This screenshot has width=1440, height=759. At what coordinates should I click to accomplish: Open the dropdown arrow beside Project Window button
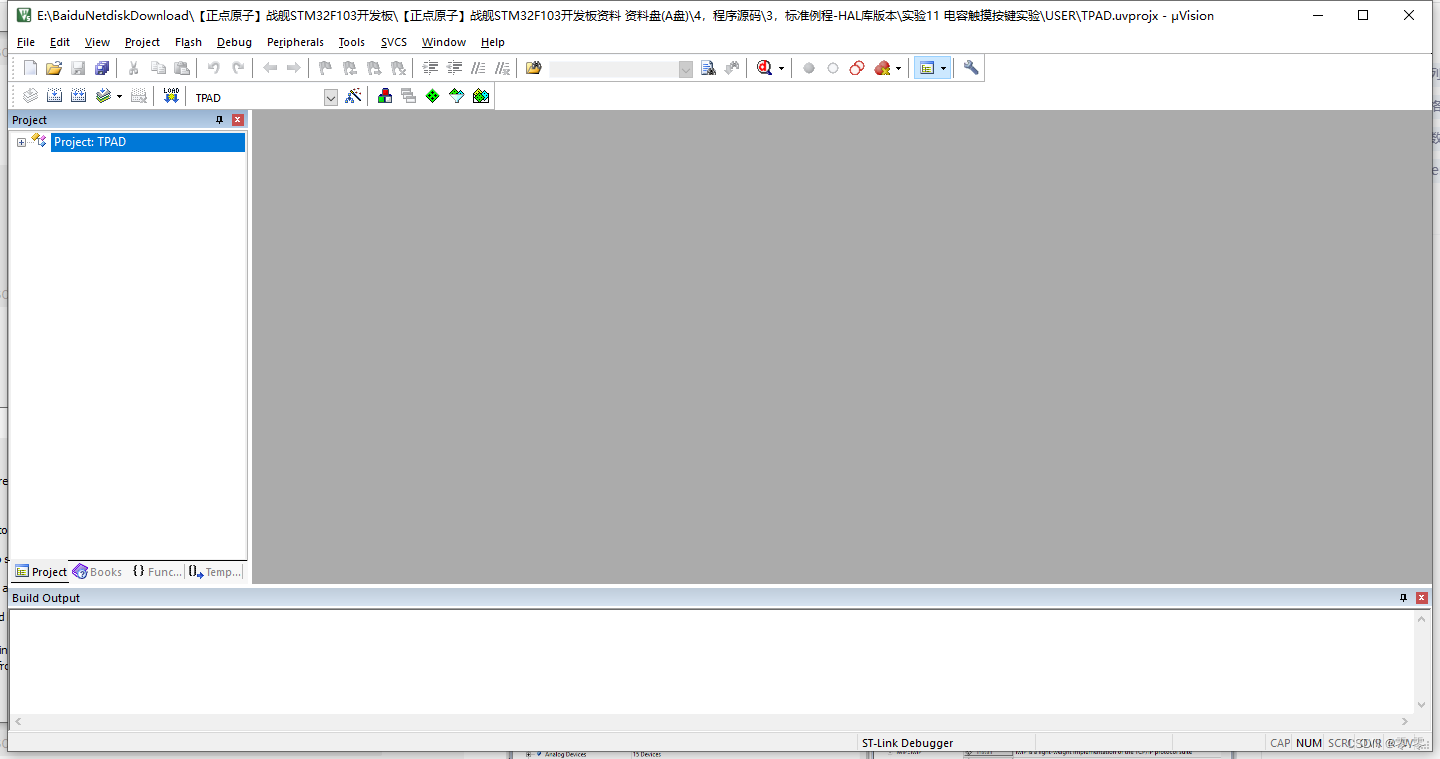click(x=943, y=68)
